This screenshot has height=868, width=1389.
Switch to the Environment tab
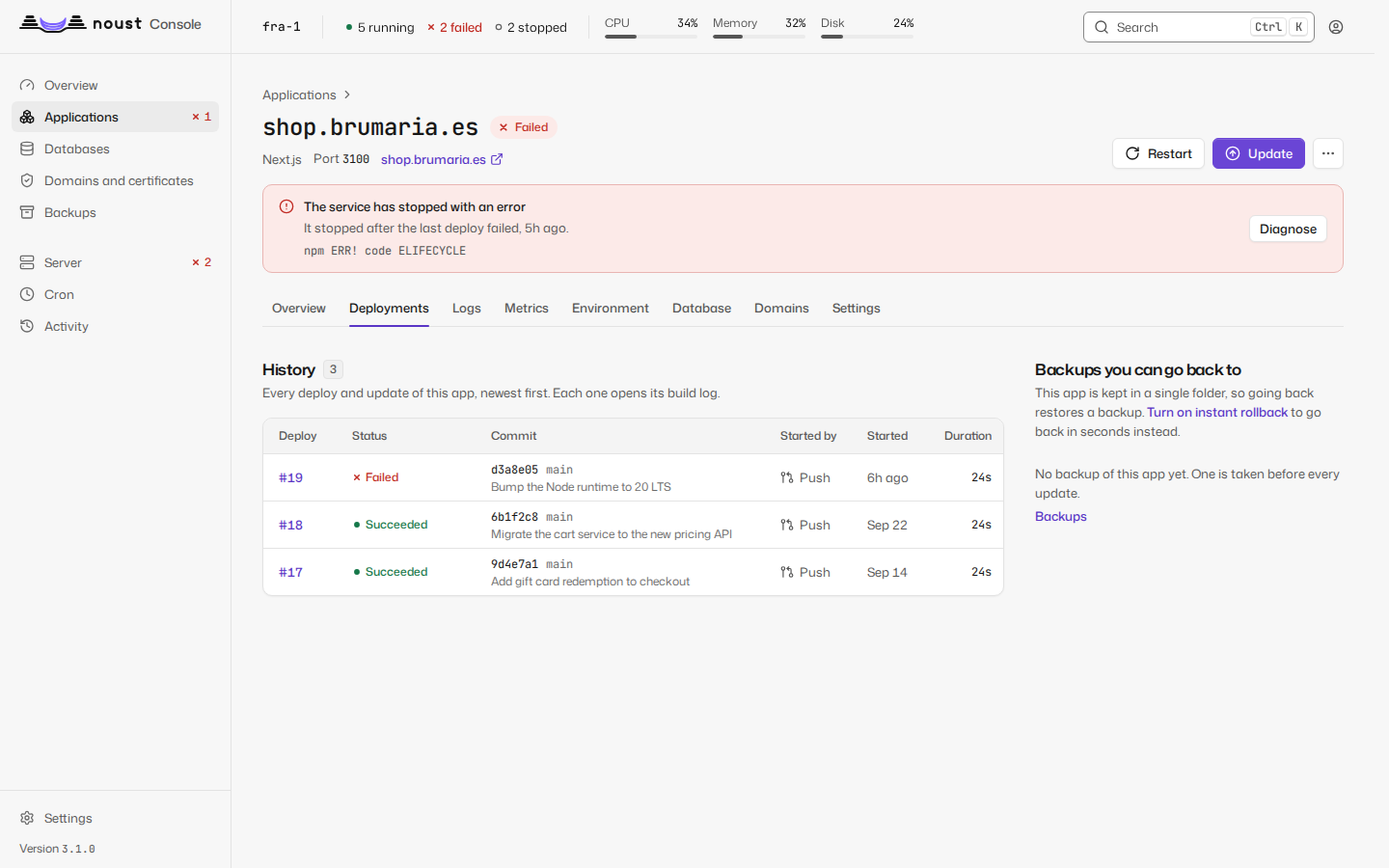click(611, 309)
